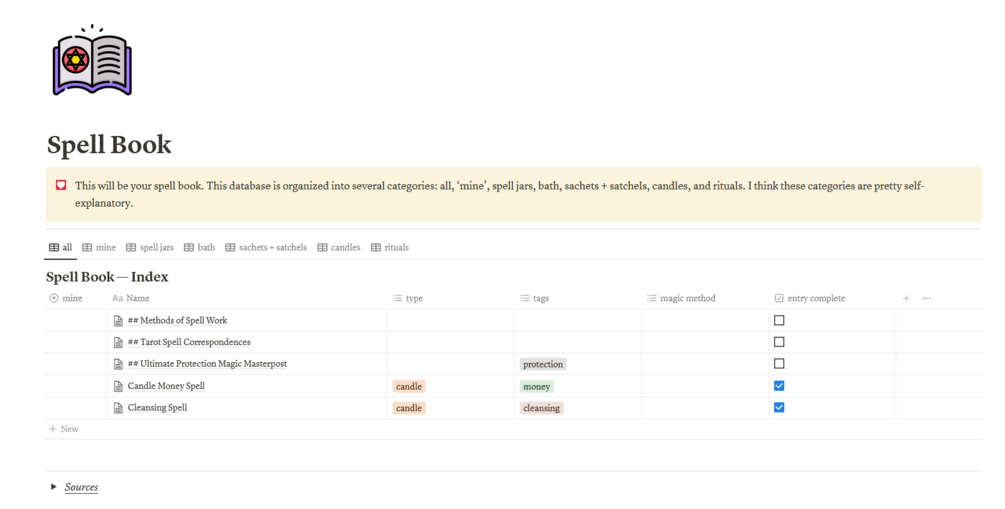Viewport: 1005px width, 509px height.
Task: Switch to the rituals view tab
Action: (390, 247)
